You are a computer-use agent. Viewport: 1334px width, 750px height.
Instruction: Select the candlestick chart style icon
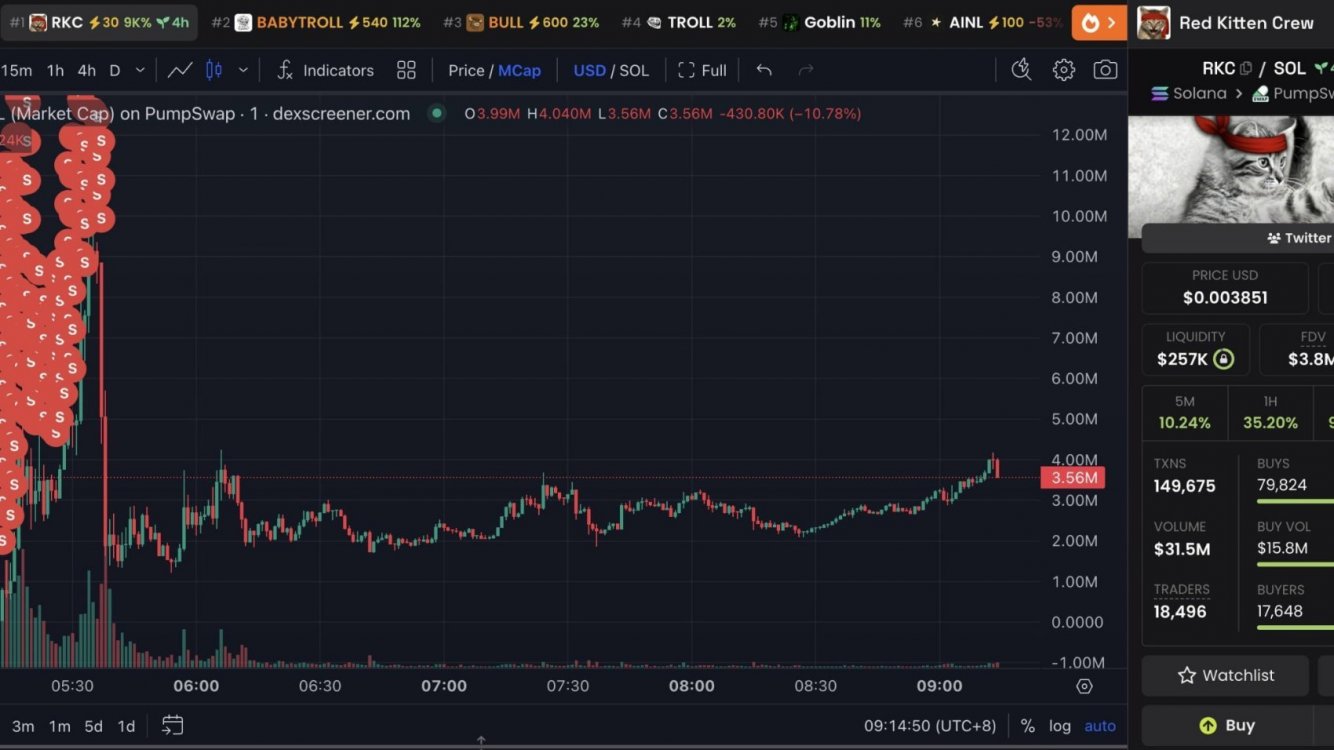point(214,70)
